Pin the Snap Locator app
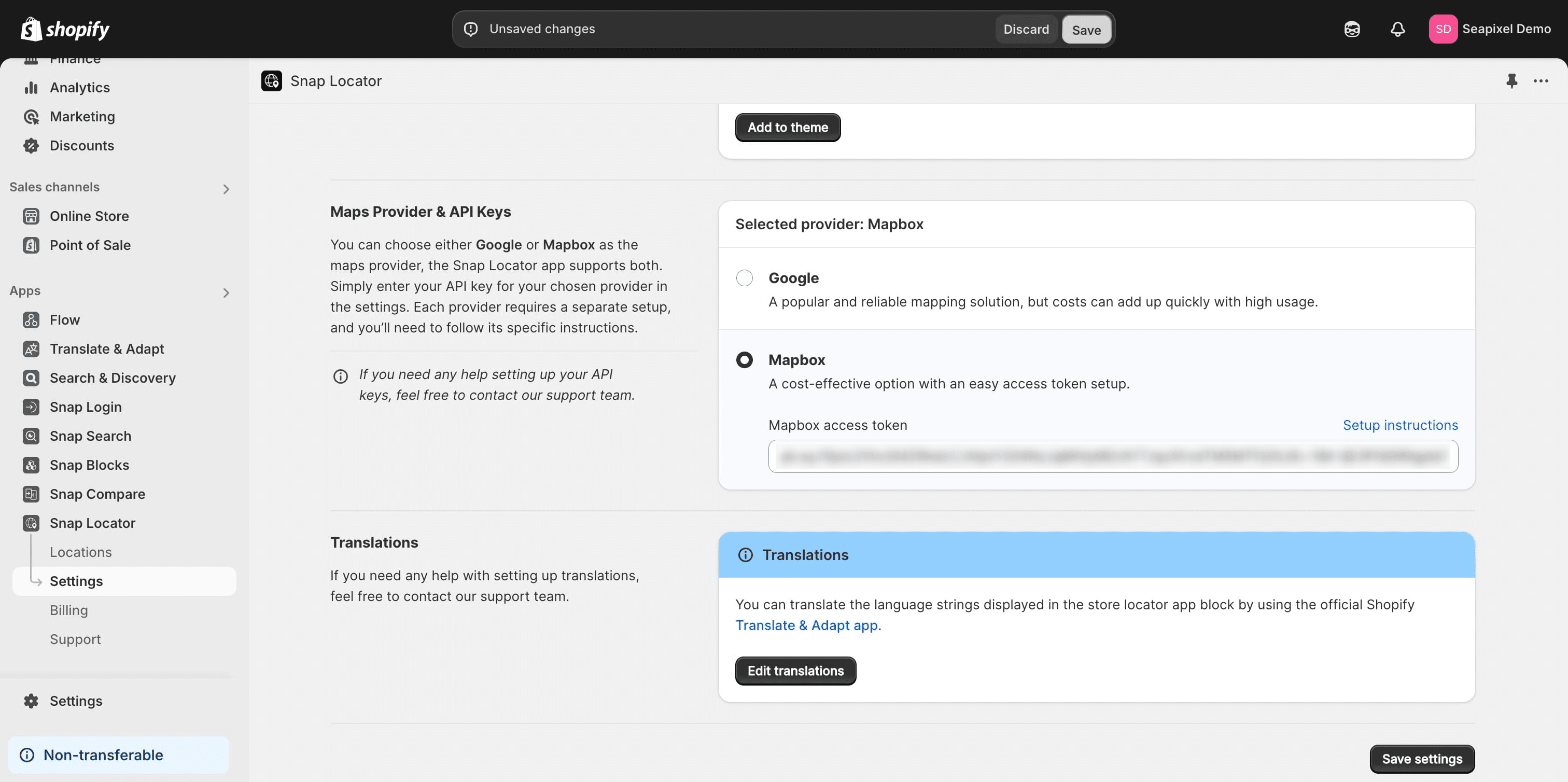1568x782 pixels. pos(1511,81)
